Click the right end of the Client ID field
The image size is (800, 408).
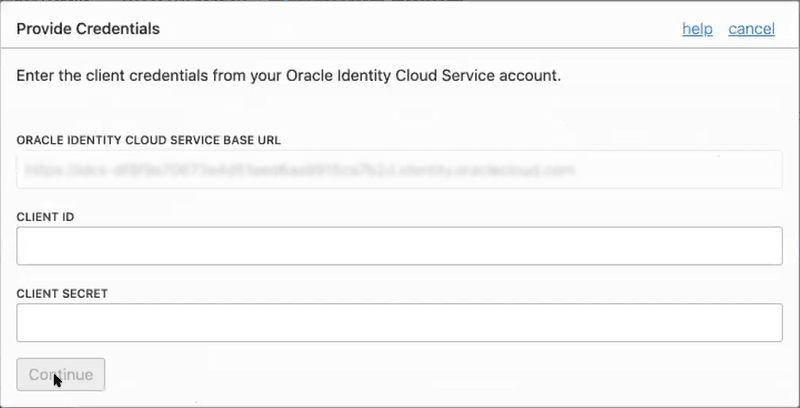tap(760, 245)
